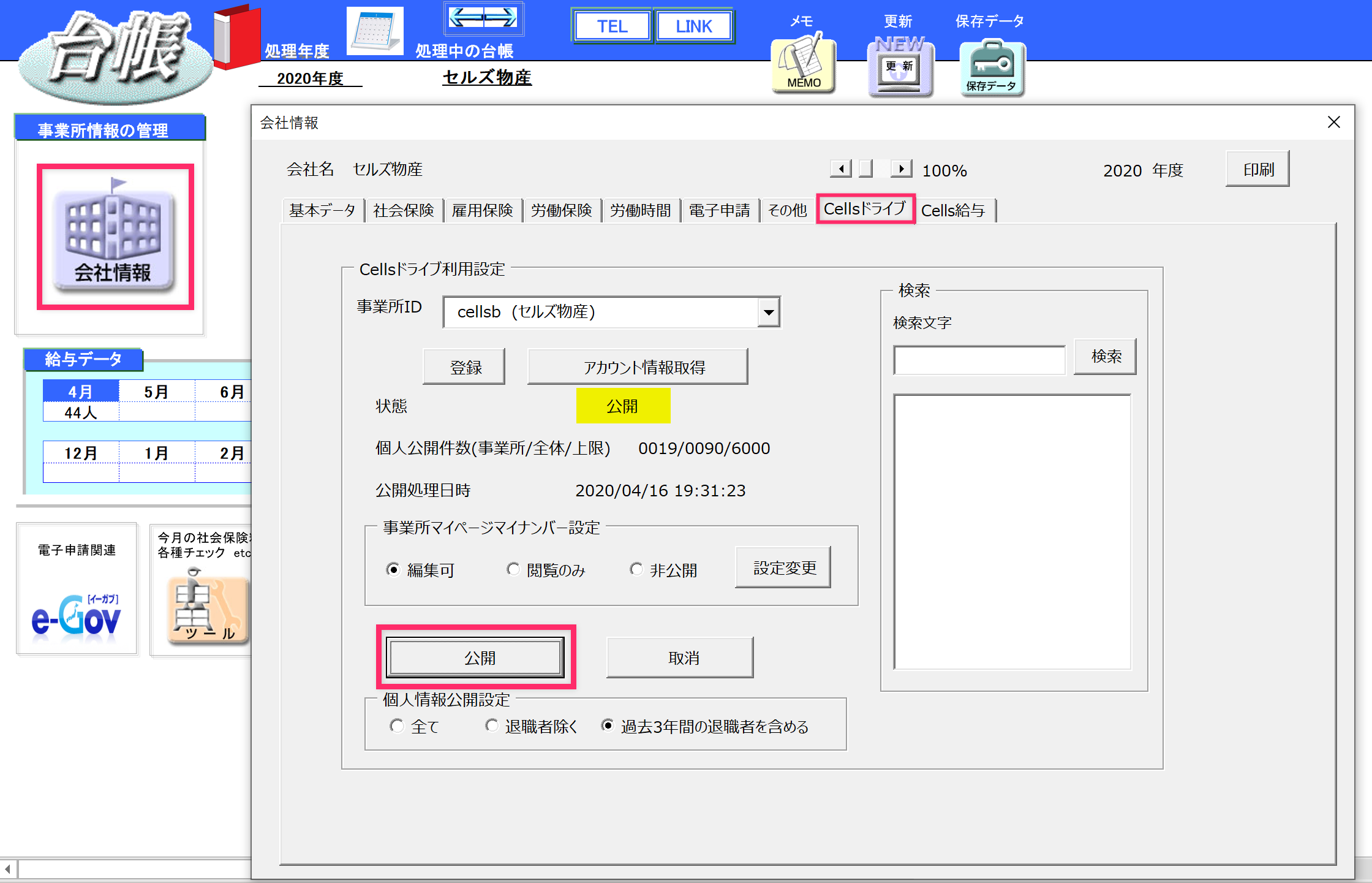This screenshot has width=1372, height=883.
Task: Click the 登録 button
Action: point(464,366)
